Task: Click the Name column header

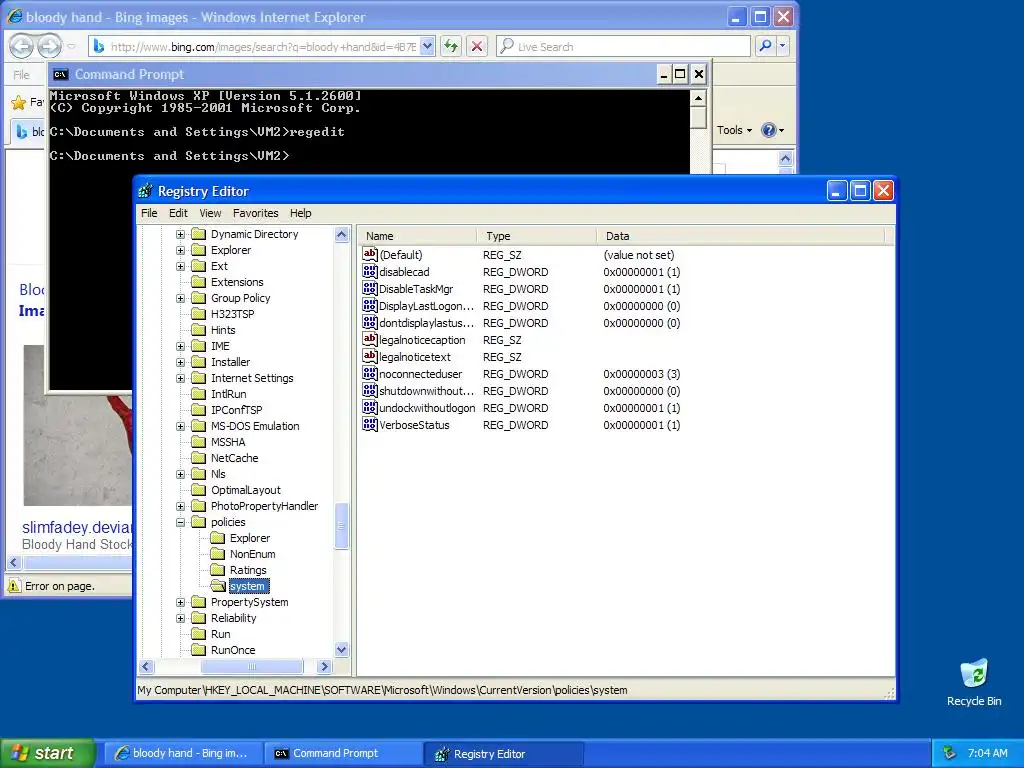Action: (417, 236)
